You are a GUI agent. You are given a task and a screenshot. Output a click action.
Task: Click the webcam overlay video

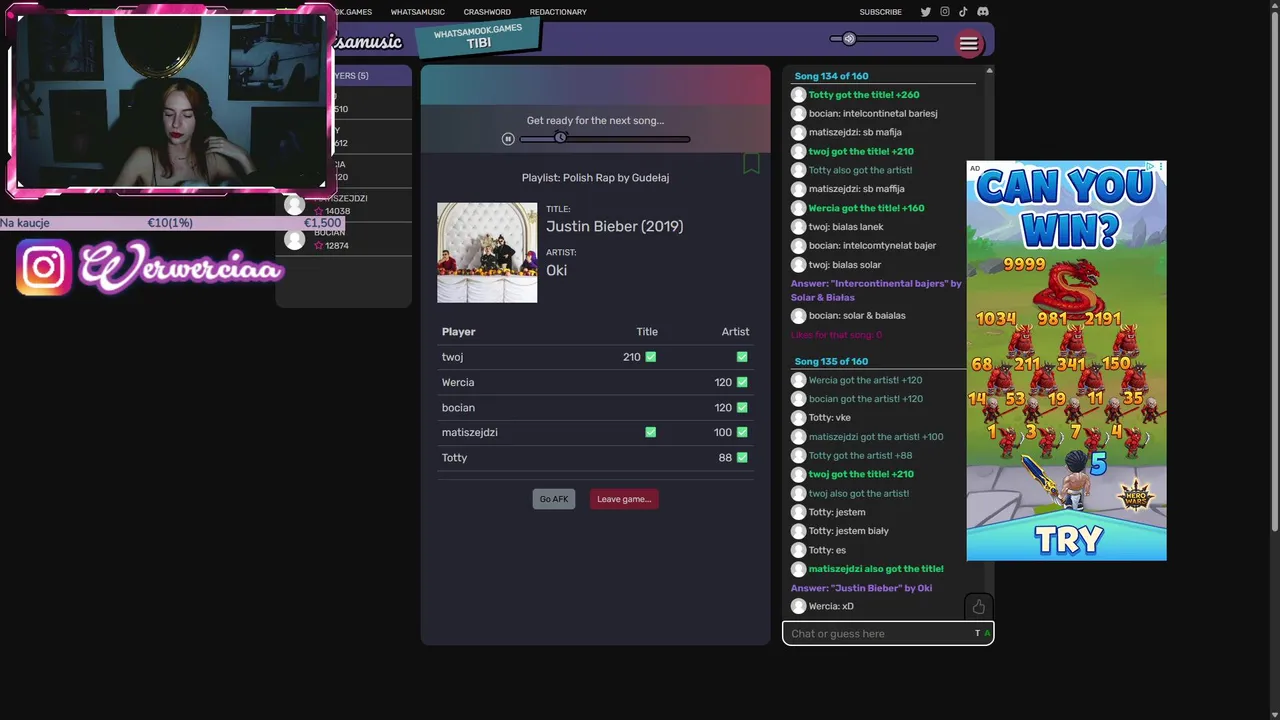pyautogui.click(x=171, y=102)
